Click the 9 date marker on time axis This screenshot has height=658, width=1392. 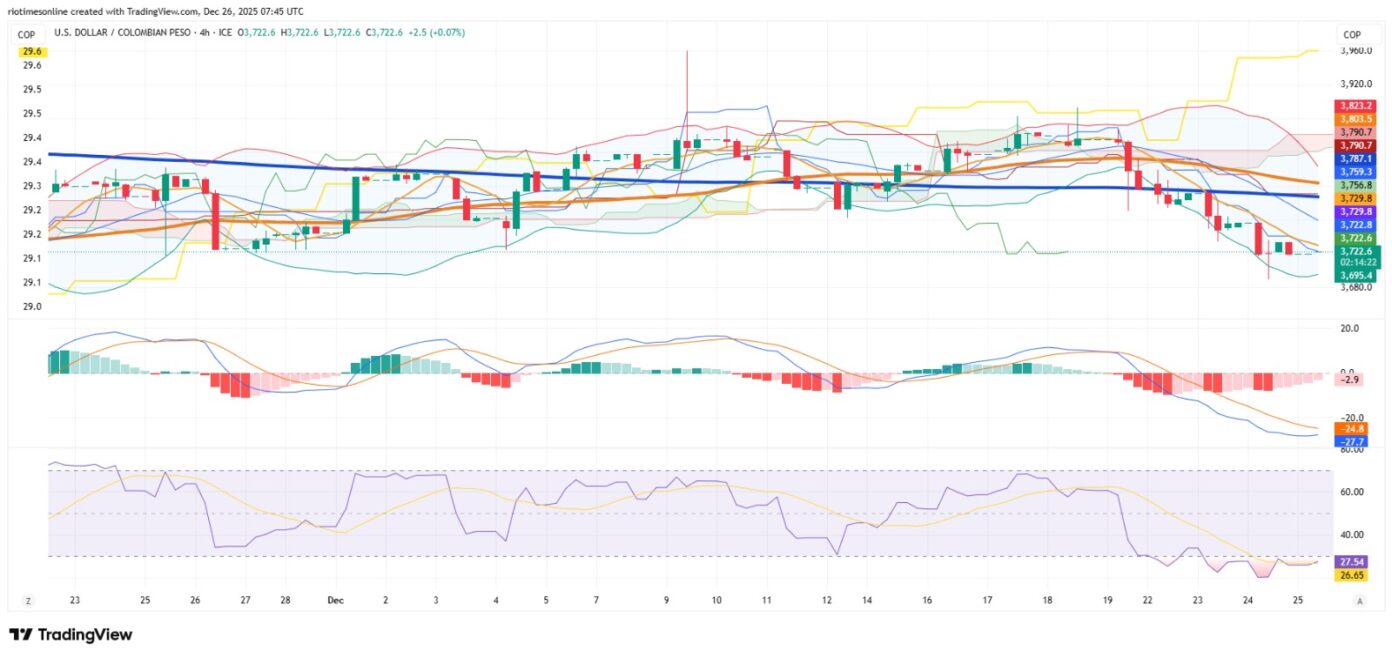tap(666, 600)
